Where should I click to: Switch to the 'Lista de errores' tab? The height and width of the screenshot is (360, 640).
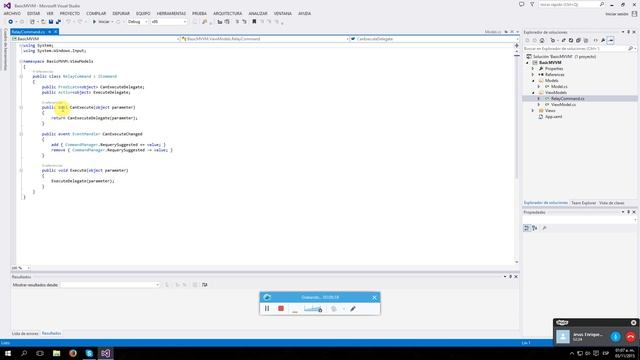point(25,333)
